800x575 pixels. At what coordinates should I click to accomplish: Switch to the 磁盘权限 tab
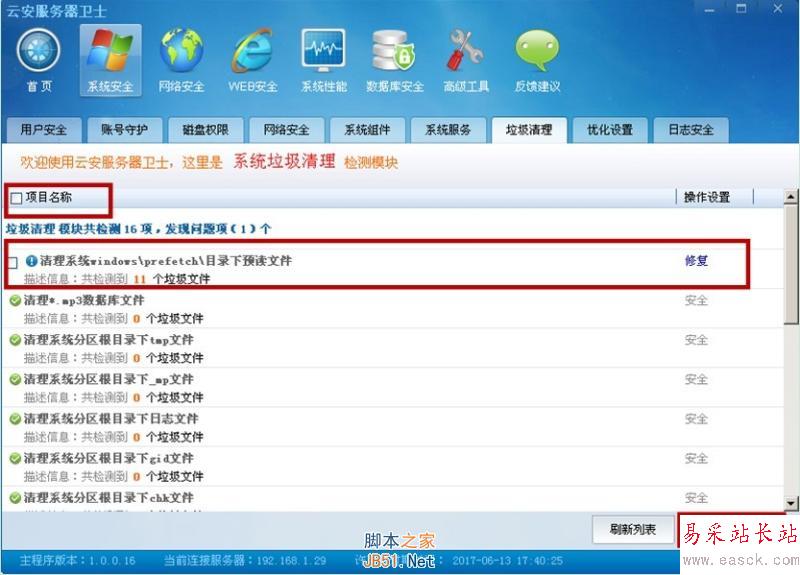click(x=206, y=130)
